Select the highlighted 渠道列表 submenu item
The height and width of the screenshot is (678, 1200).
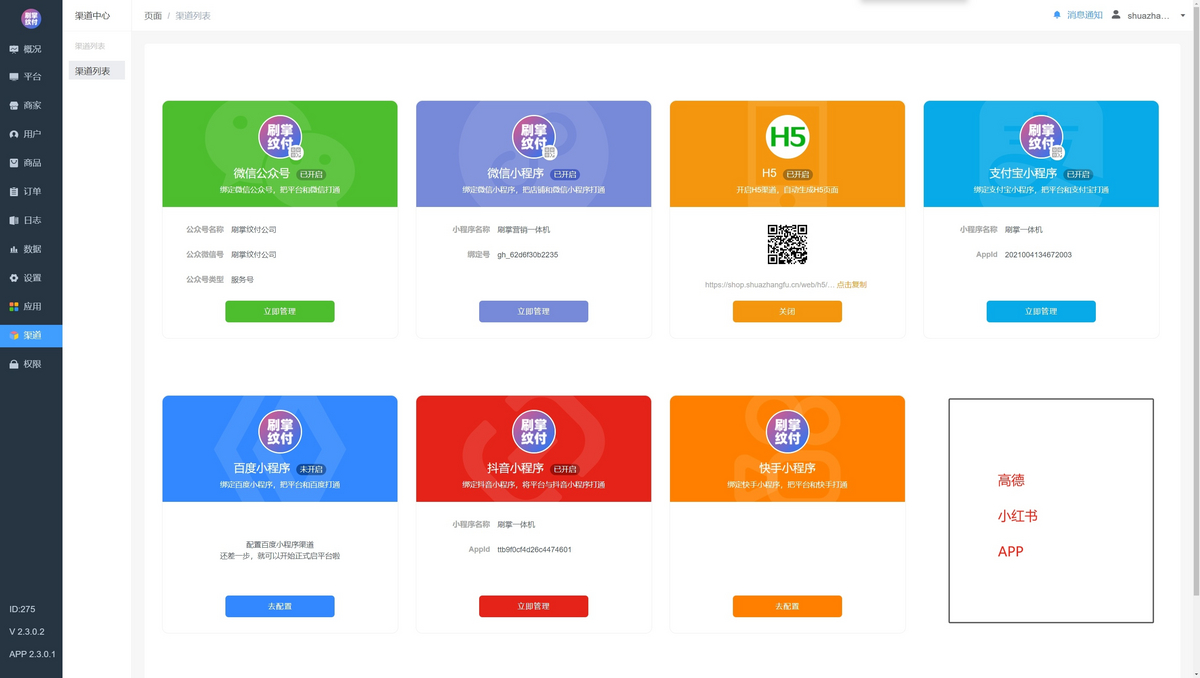tap(97, 71)
